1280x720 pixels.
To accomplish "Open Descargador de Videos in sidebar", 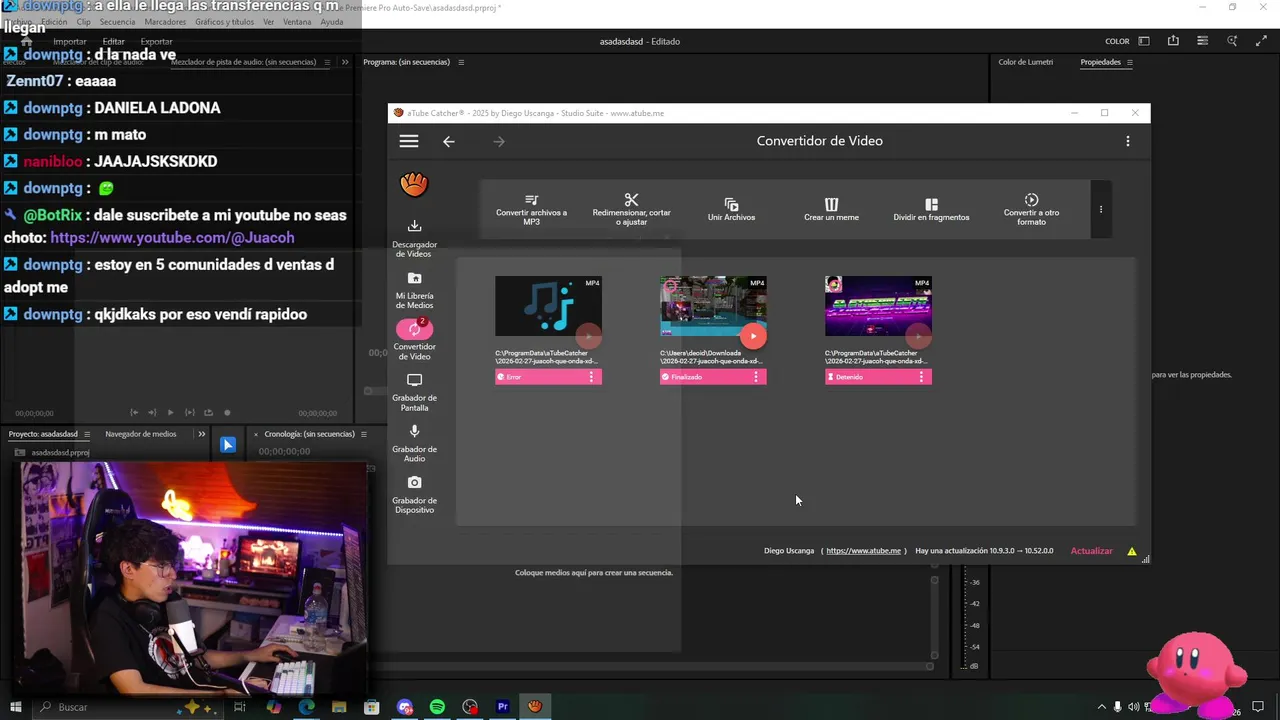I will pyautogui.click(x=414, y=238).
